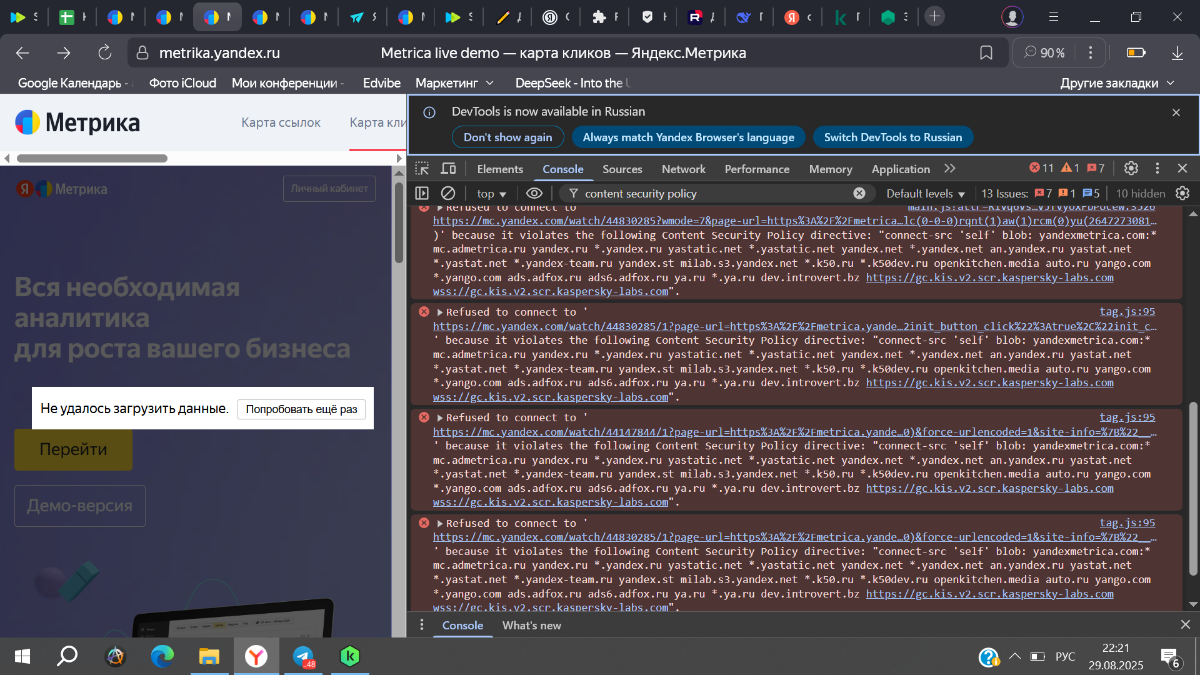Open the browser hamburger menu

1054,17
